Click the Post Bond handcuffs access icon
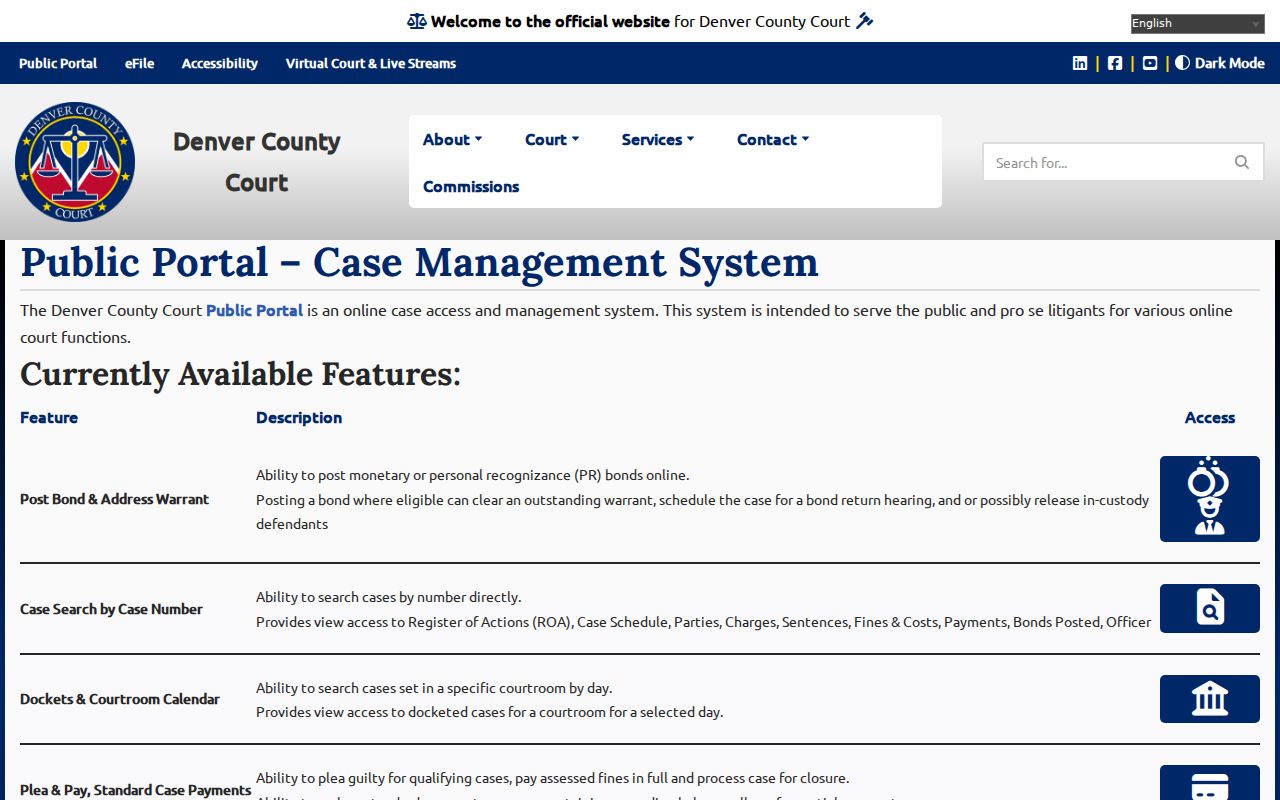The height and width of the screenshot is (800, 1280). (x=1210, y=499)
